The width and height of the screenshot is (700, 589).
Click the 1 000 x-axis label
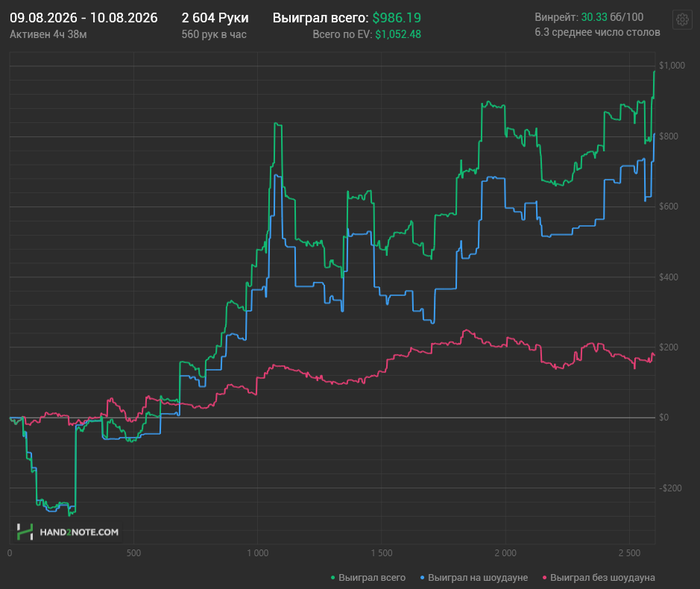[258, 553]
